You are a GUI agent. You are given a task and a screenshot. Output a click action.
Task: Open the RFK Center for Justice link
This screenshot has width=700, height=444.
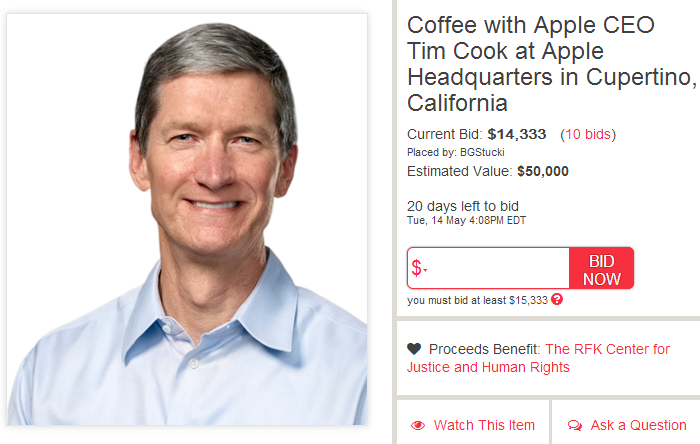coord(606,349)
